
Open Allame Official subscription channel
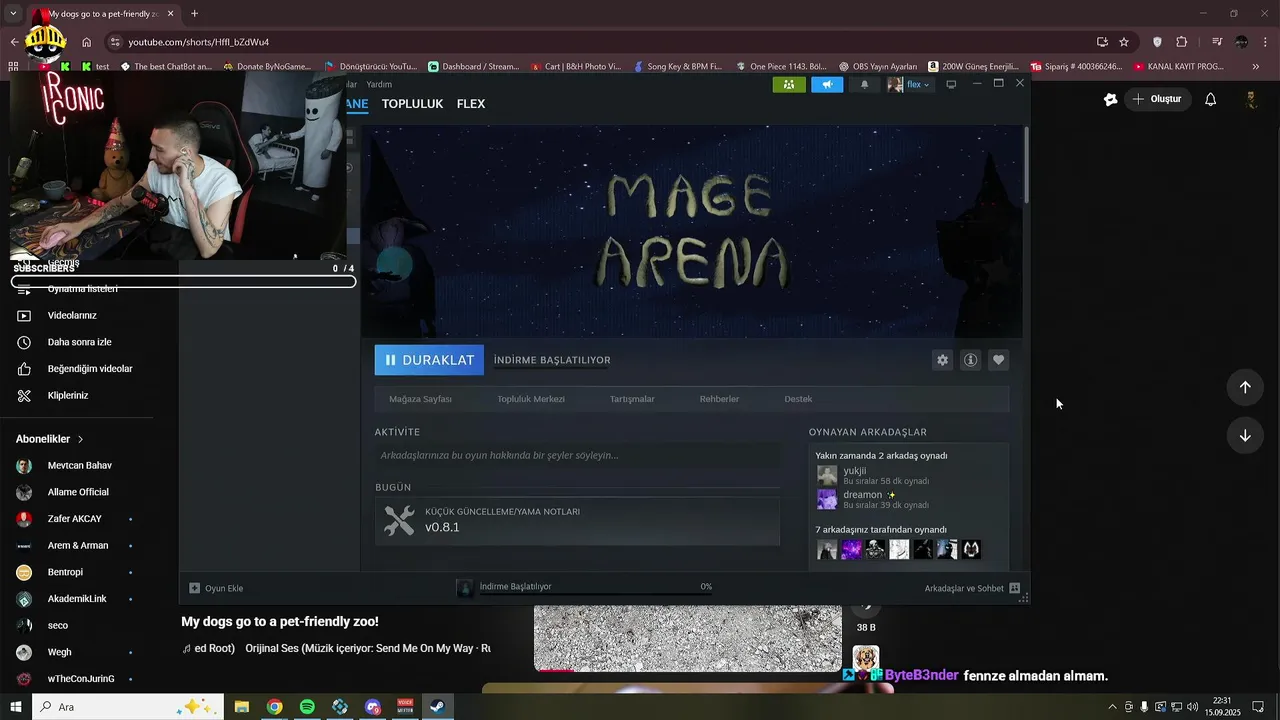77,492
